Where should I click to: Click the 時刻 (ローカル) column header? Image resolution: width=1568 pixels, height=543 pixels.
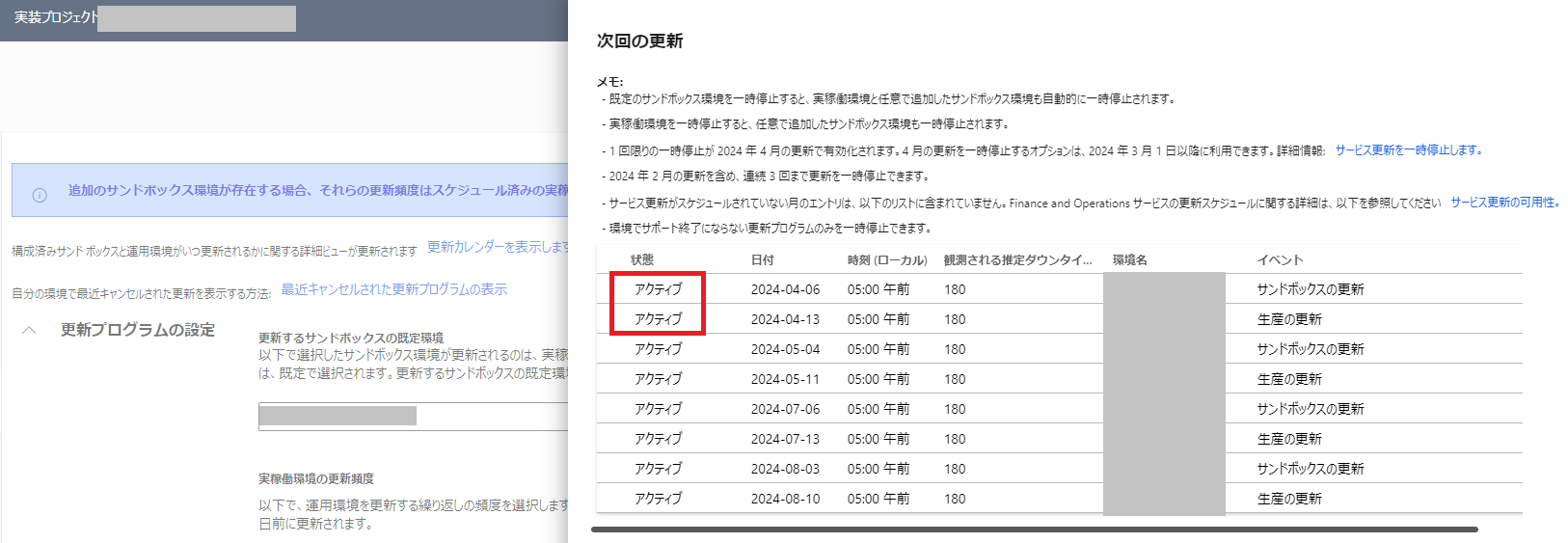pos(887,260)
